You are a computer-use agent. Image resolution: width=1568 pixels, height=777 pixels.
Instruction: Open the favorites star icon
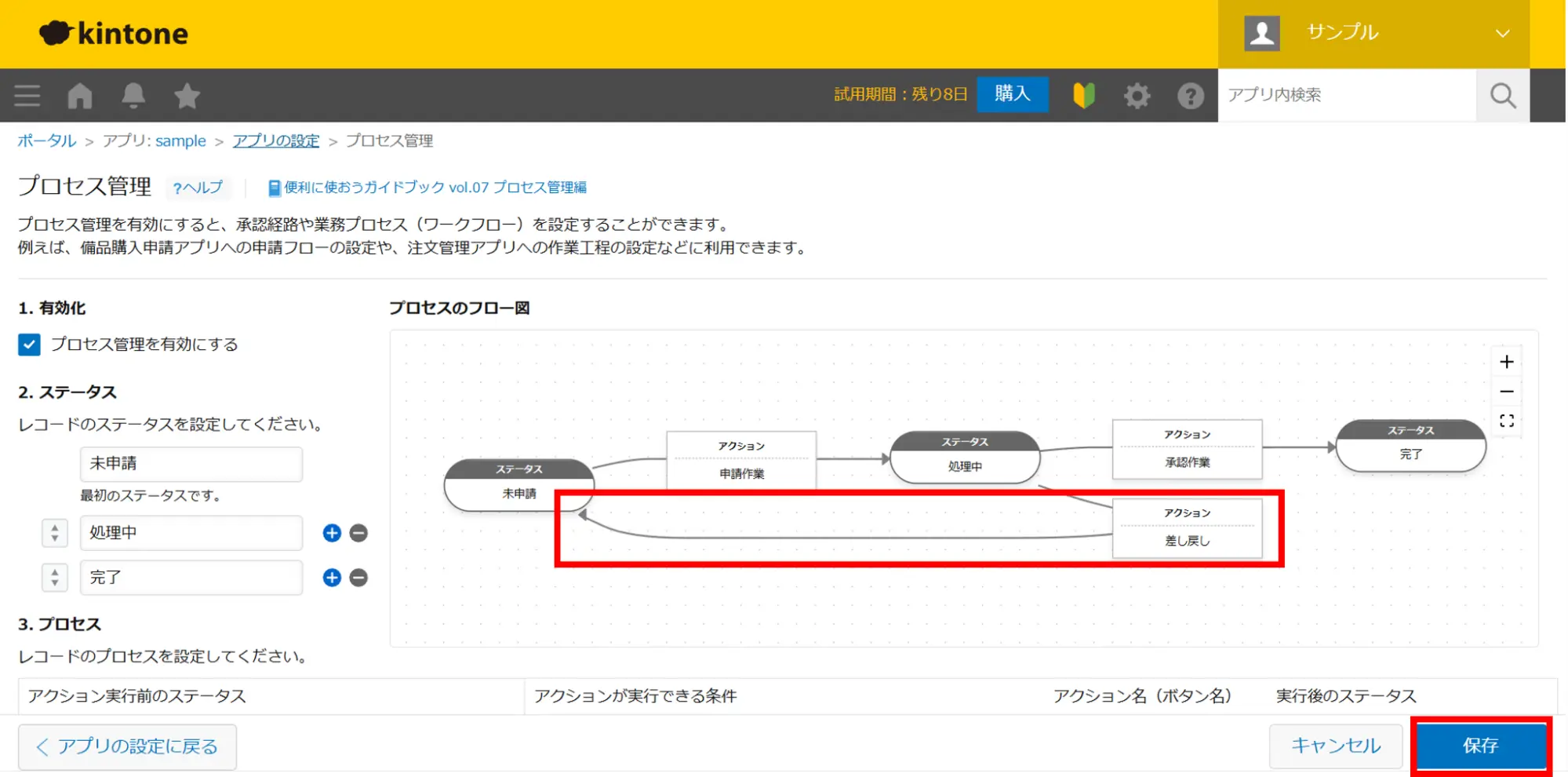point(187,96)
